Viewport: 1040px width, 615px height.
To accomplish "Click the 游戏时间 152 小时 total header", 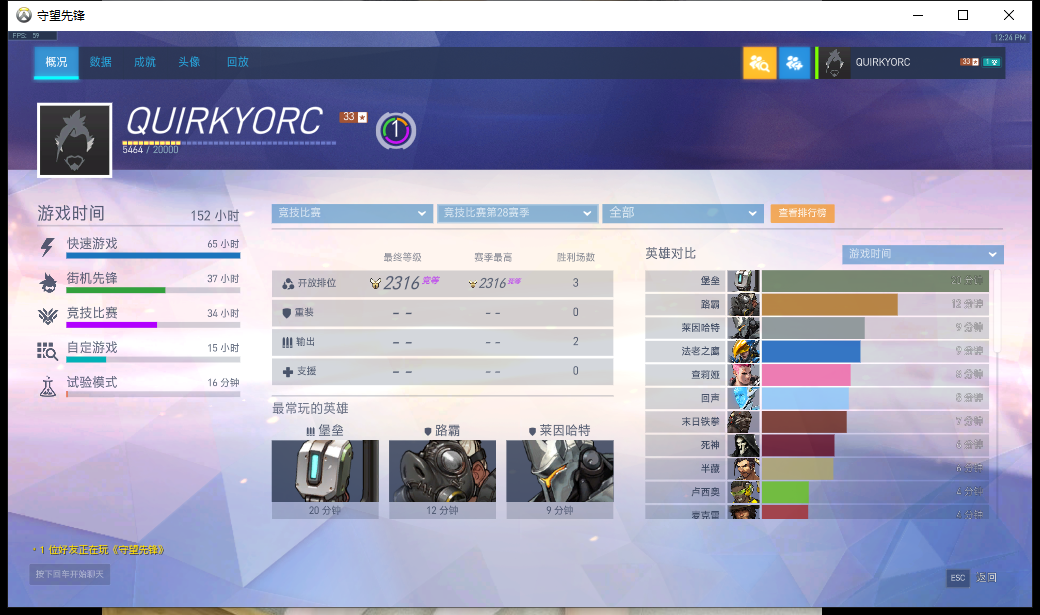I will (139, 214).
